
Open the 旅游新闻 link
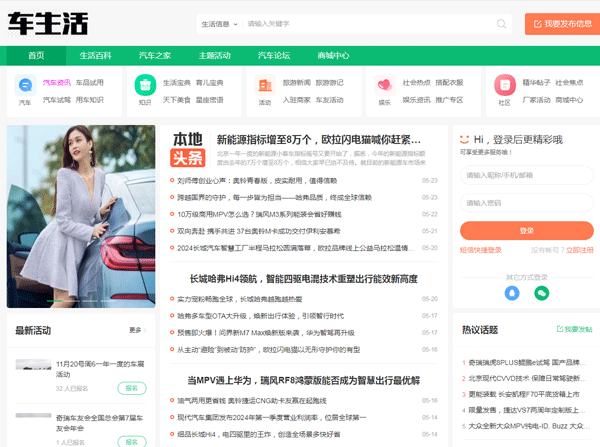pyautogui.click(x=297, y=83)
